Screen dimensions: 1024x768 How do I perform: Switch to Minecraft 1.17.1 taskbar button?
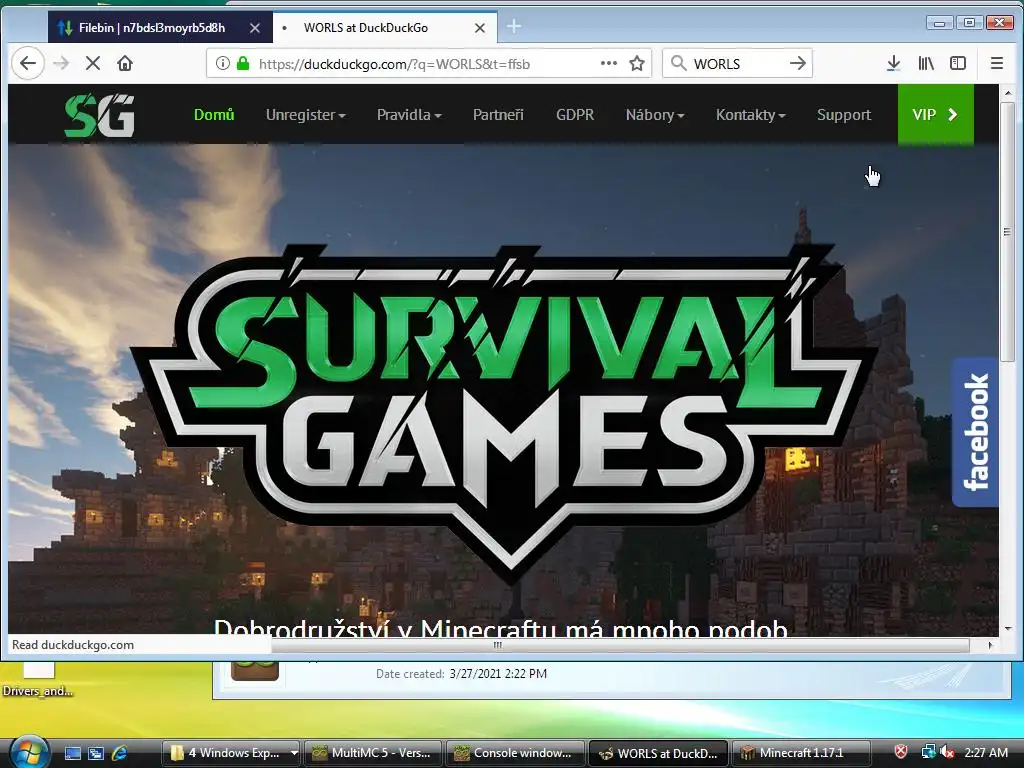[800, 753]
